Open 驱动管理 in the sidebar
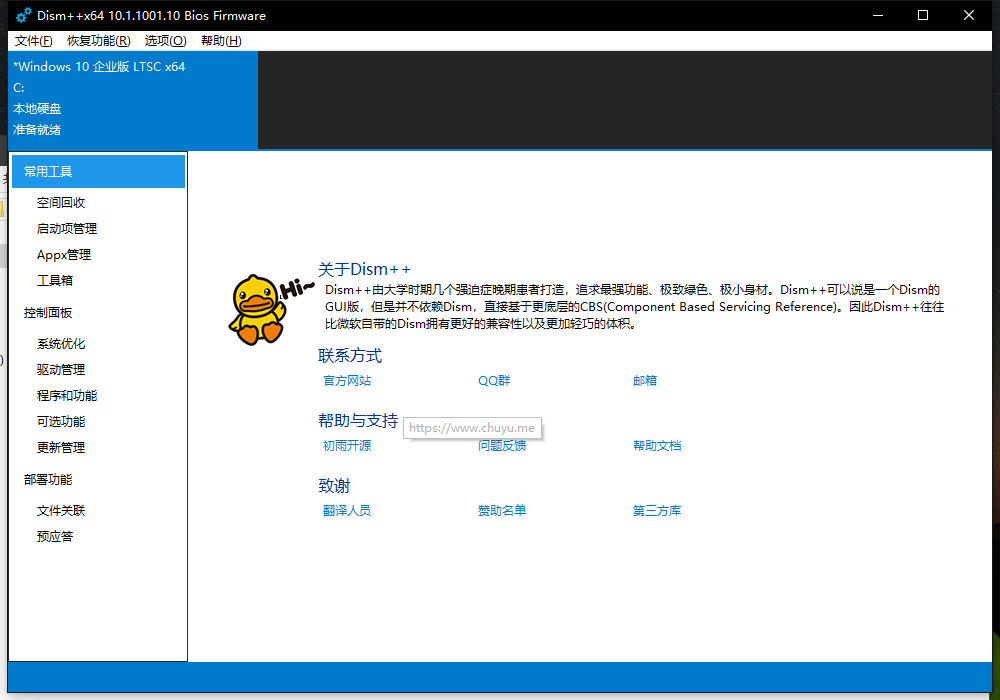 (x=61, y=370)
